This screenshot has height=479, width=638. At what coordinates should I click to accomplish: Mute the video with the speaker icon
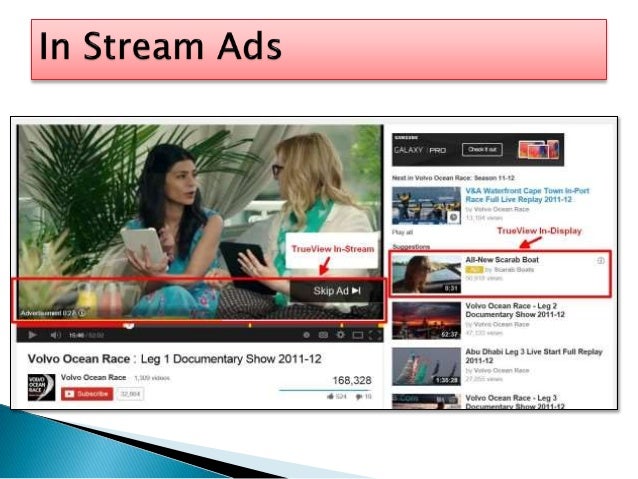click(55, 335)
